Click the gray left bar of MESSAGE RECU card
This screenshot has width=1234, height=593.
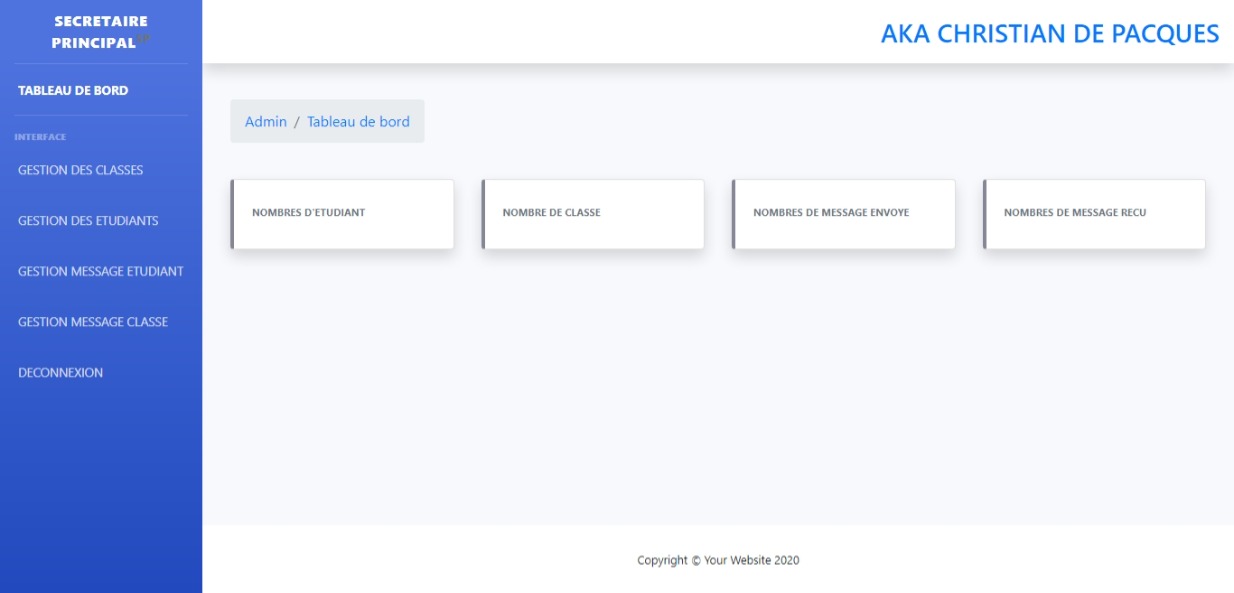pos(985,214)
